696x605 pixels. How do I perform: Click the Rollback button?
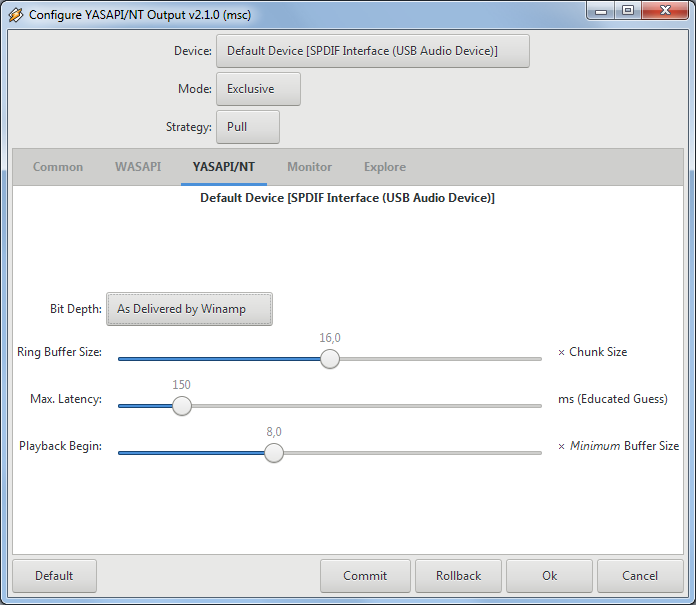458,576
